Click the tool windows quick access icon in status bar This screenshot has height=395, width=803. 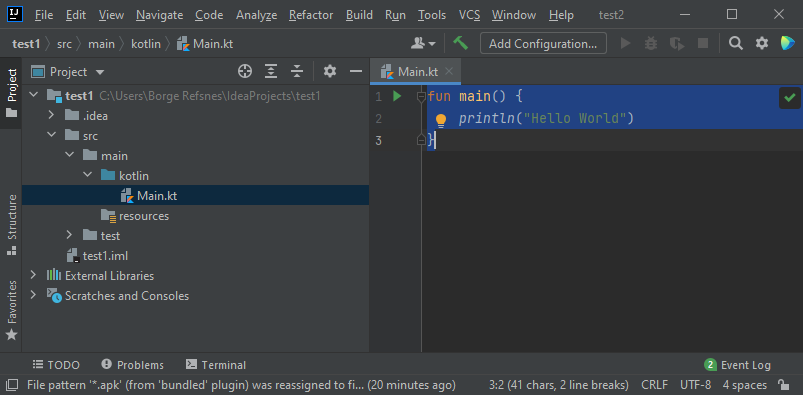pos(12,385)
